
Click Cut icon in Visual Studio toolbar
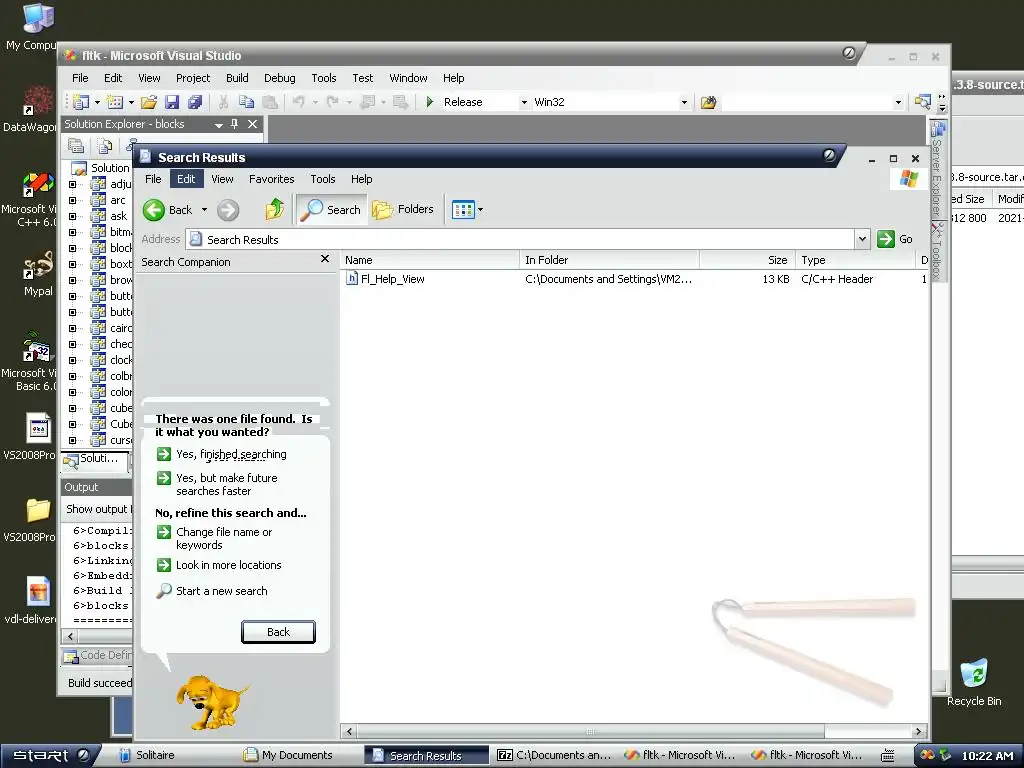coord(223,102)
